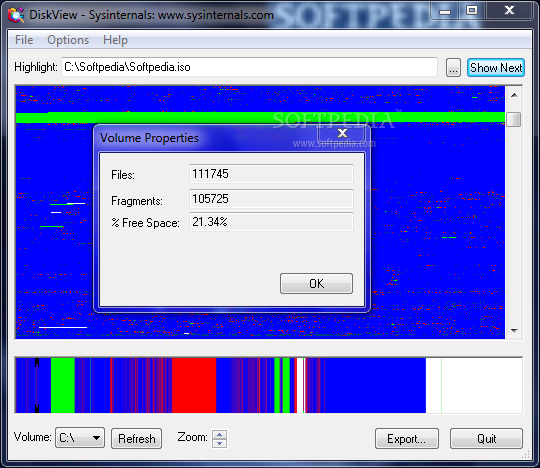Decrease Zoom with the down arrow
The image size is (540, 468).
219,444
